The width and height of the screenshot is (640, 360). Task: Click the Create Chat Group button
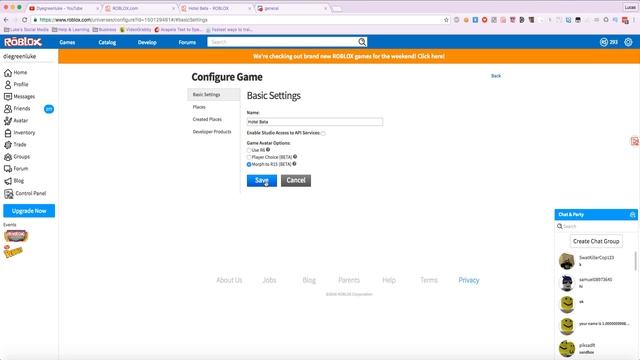click(596, 241)
